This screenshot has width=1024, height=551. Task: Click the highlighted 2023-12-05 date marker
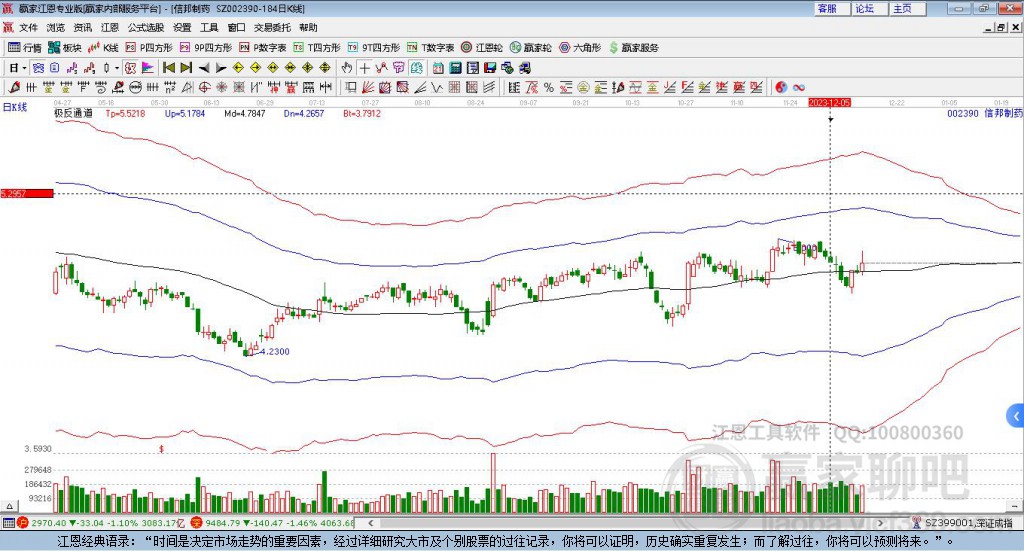[829, 102]
